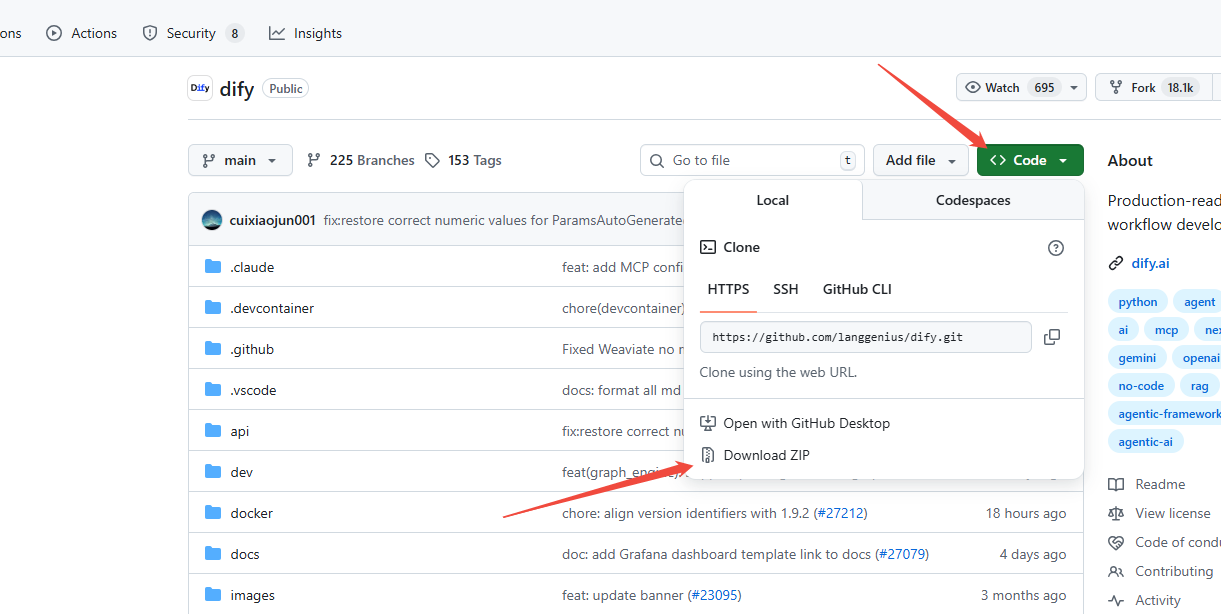Image resolution: width=1221 pixels, height=614 pixels.
Task: Click the commit author avatar cuixiaojun001
Action: [212, 220]
